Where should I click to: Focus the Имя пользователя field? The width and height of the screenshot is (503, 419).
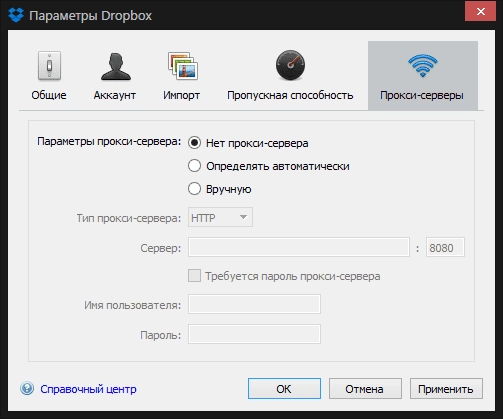click(x=254, y=304)
